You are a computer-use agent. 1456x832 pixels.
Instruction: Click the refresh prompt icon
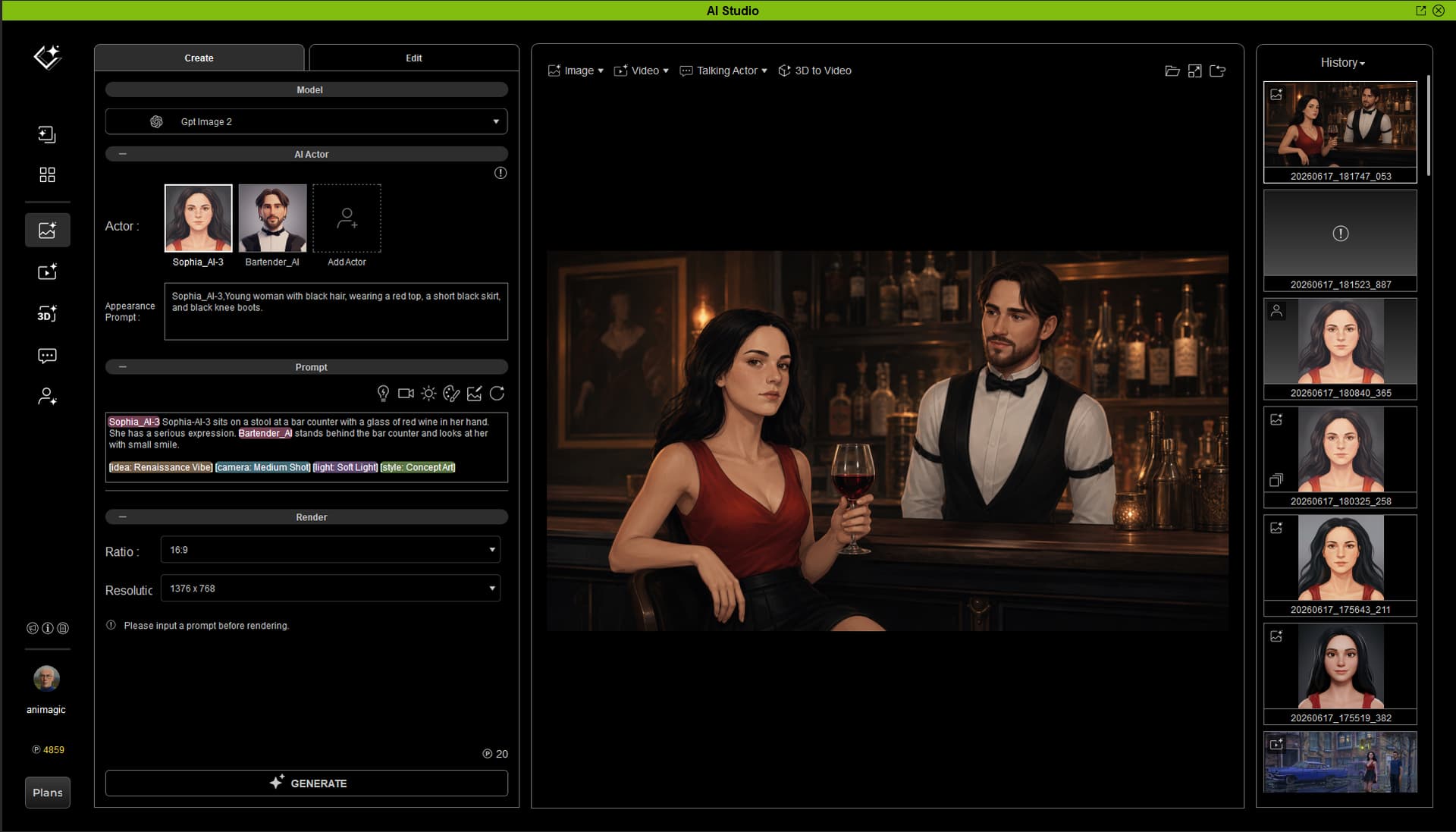point(497,393)
